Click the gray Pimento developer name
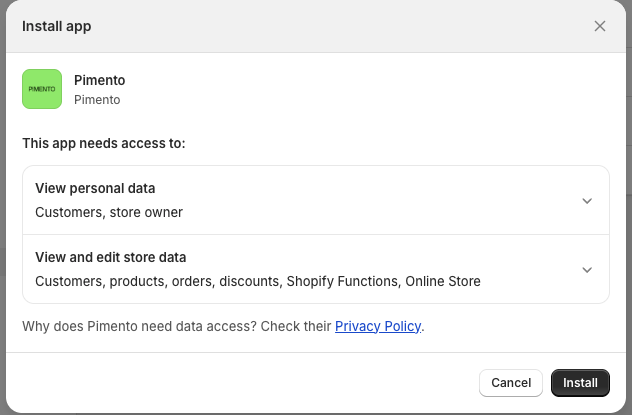Image resolution: width=632 pixels, height=415 pixels. (x=97, y=100)
